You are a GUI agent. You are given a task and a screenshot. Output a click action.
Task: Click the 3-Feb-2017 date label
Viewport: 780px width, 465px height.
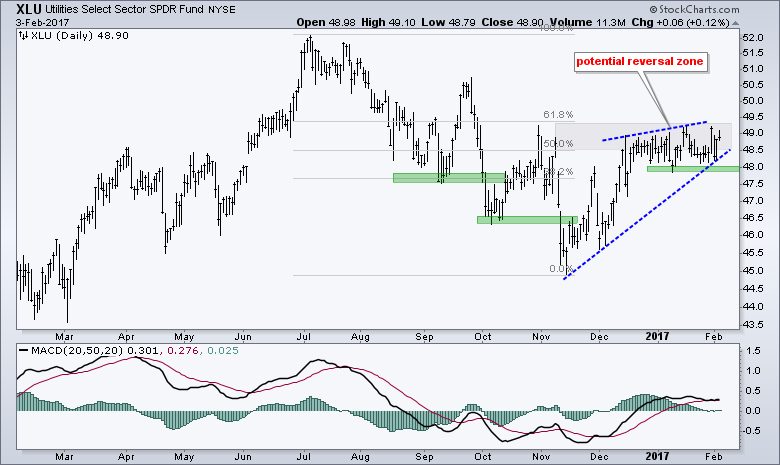coord(42,22)
